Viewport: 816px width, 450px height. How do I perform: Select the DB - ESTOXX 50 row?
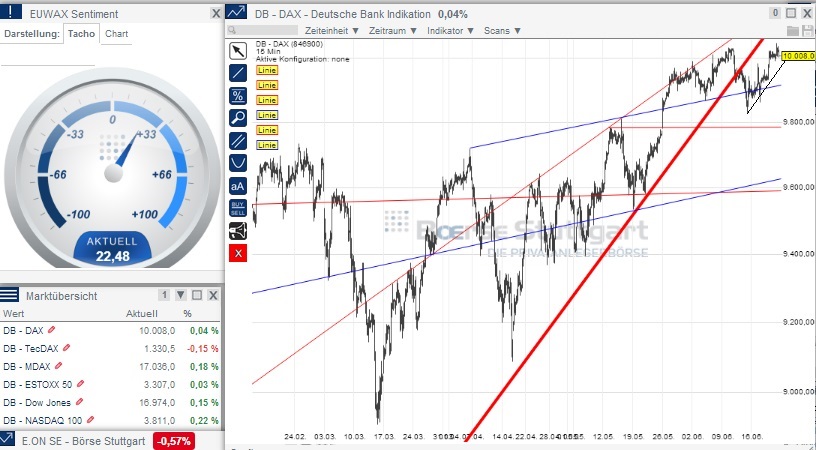(110, 384)
